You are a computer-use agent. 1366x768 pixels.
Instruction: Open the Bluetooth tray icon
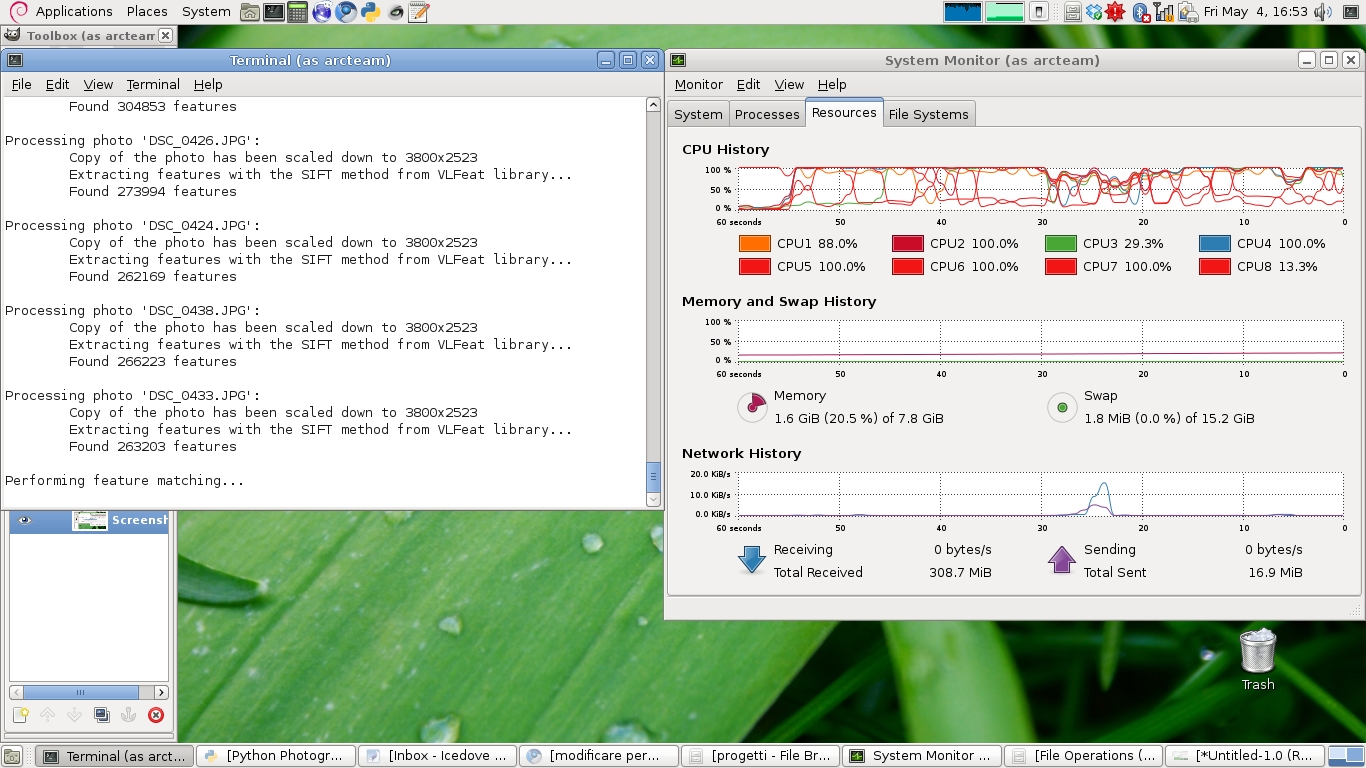[1141, 12]
